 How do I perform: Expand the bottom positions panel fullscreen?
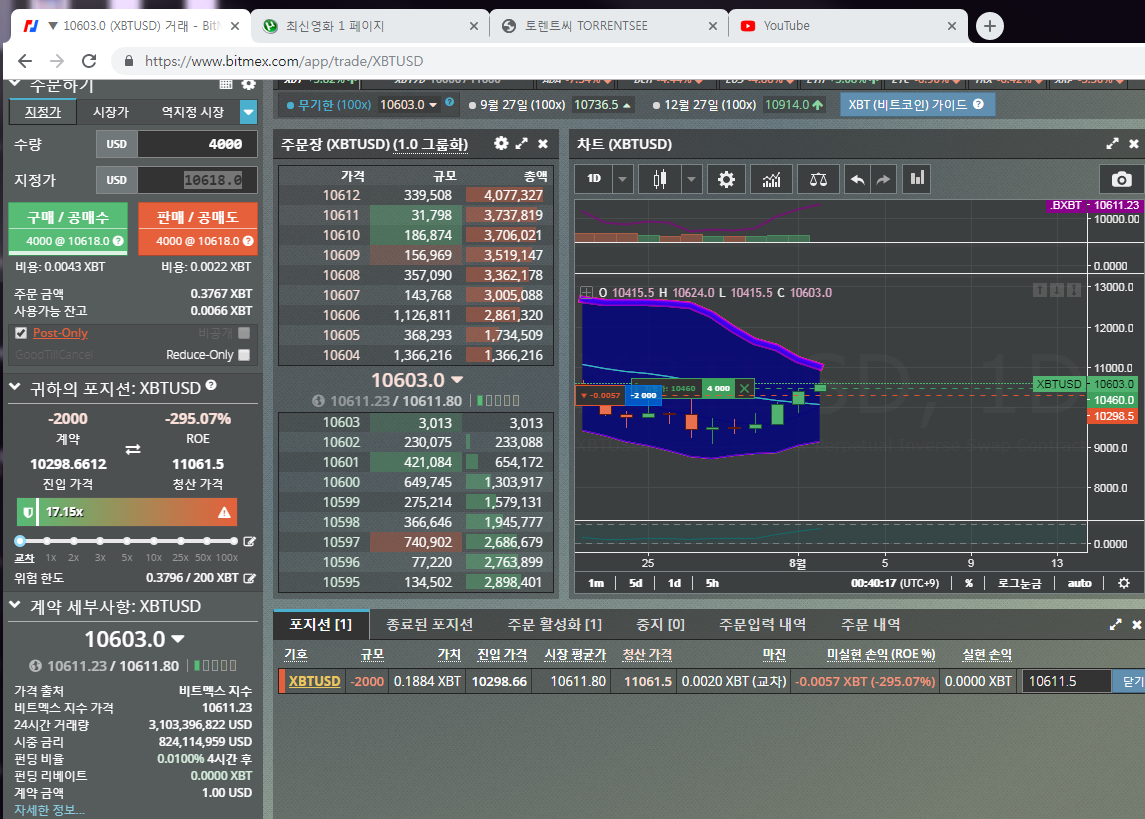click(x=1115, y=625)
